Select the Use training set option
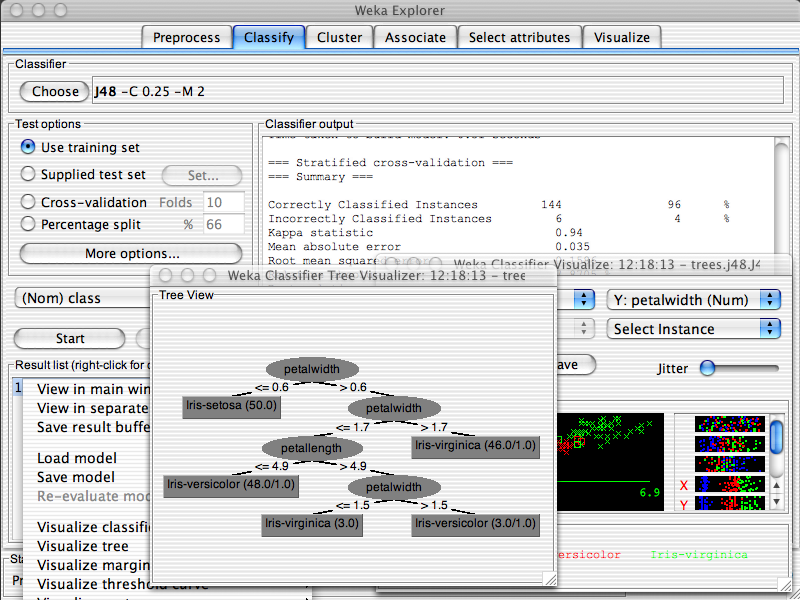Screen dimensions: 800x600 pyautogui.click(x=28, y=147)
